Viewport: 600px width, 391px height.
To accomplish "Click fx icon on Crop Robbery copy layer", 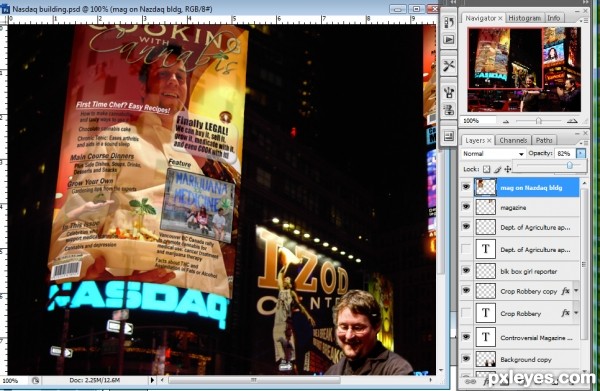I will 565,291.
